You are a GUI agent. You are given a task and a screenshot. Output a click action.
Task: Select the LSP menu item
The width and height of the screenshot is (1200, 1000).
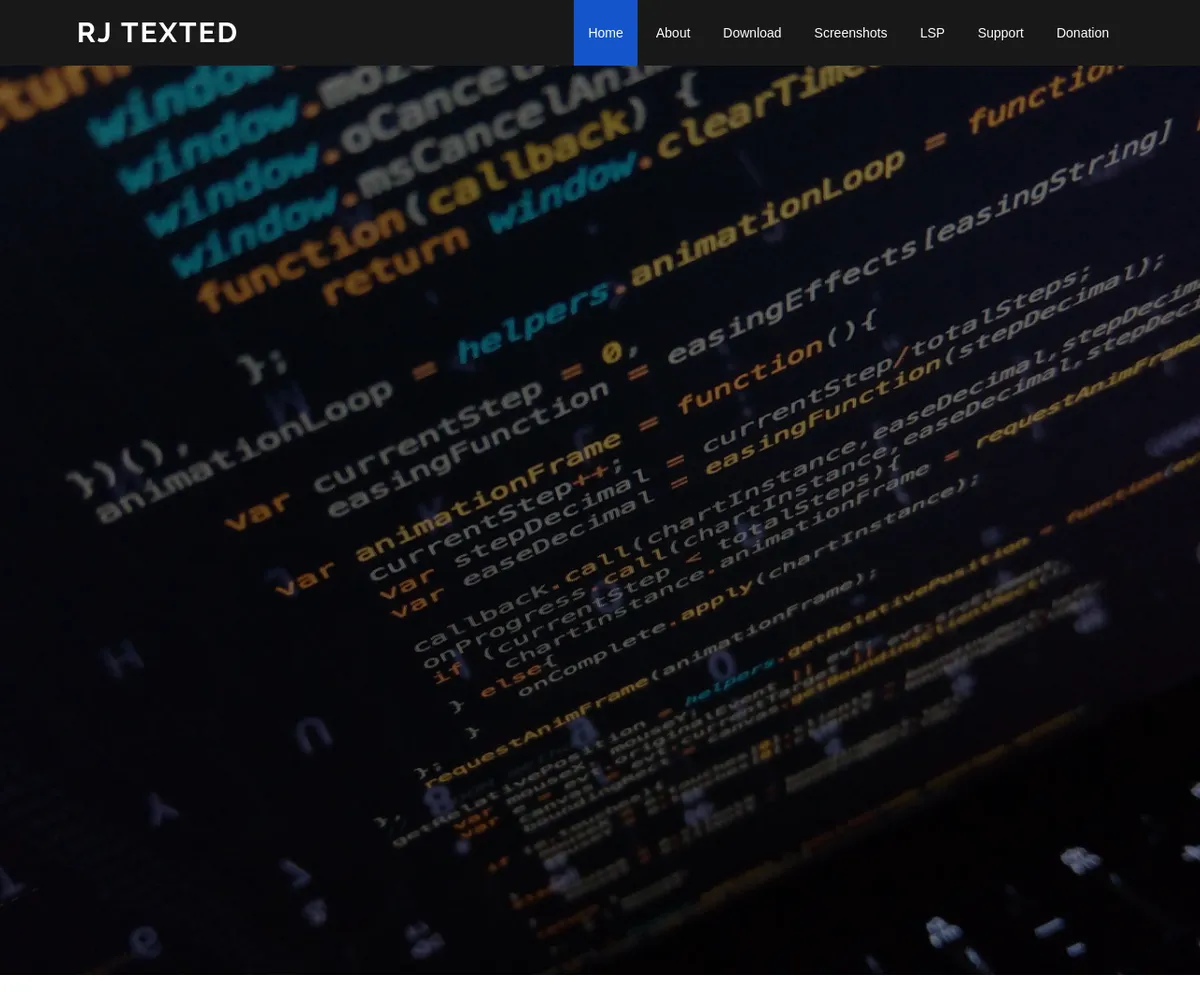coord(932,33)
